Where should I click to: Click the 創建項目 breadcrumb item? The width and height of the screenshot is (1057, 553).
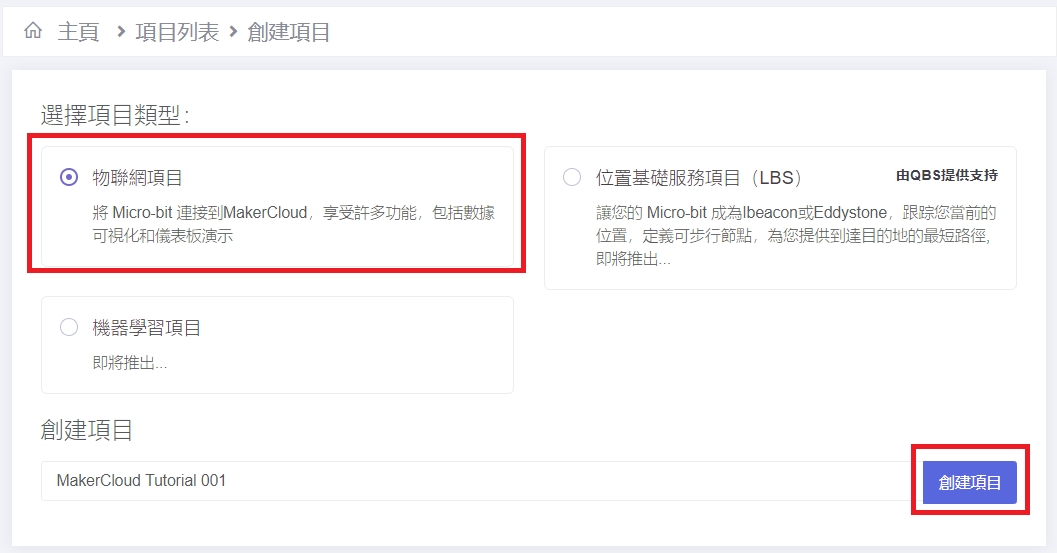tap(289, 32)
